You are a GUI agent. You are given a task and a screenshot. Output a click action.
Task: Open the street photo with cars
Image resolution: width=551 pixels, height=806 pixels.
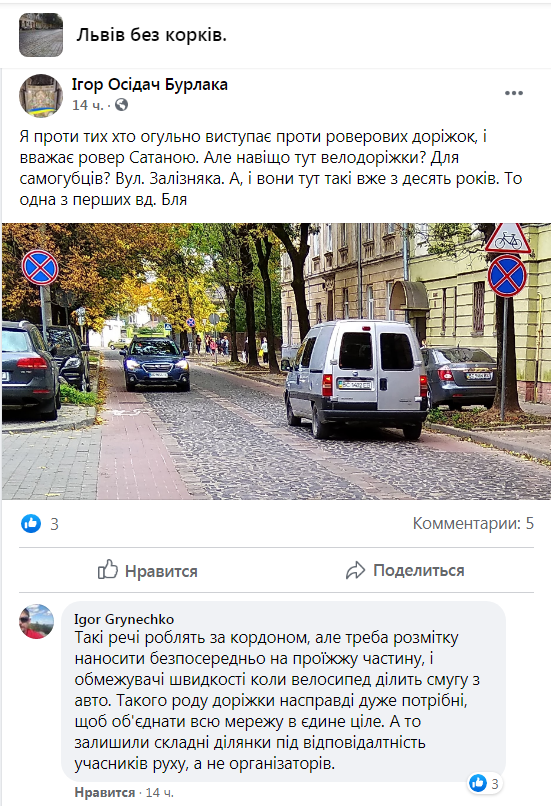click(276, 361)
